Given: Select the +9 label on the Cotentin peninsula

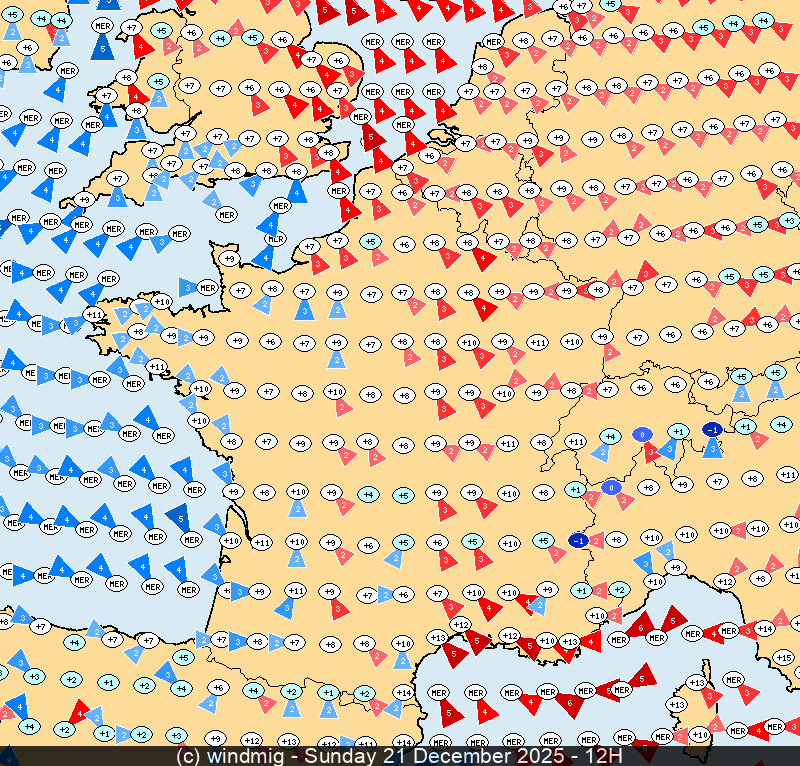Looking at the screenshot, I should coord(229,259).
